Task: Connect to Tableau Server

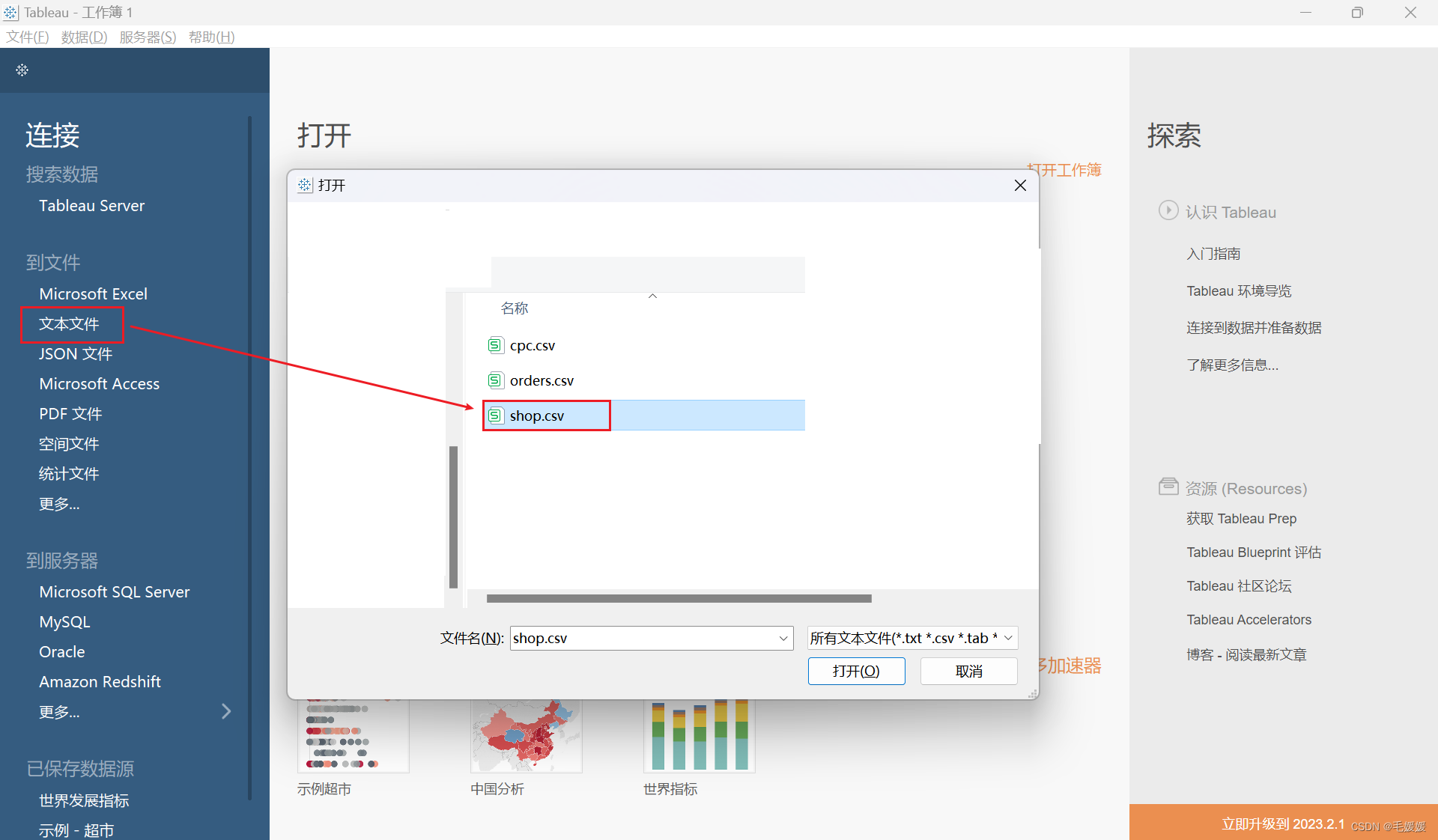Action: (91, 205)
